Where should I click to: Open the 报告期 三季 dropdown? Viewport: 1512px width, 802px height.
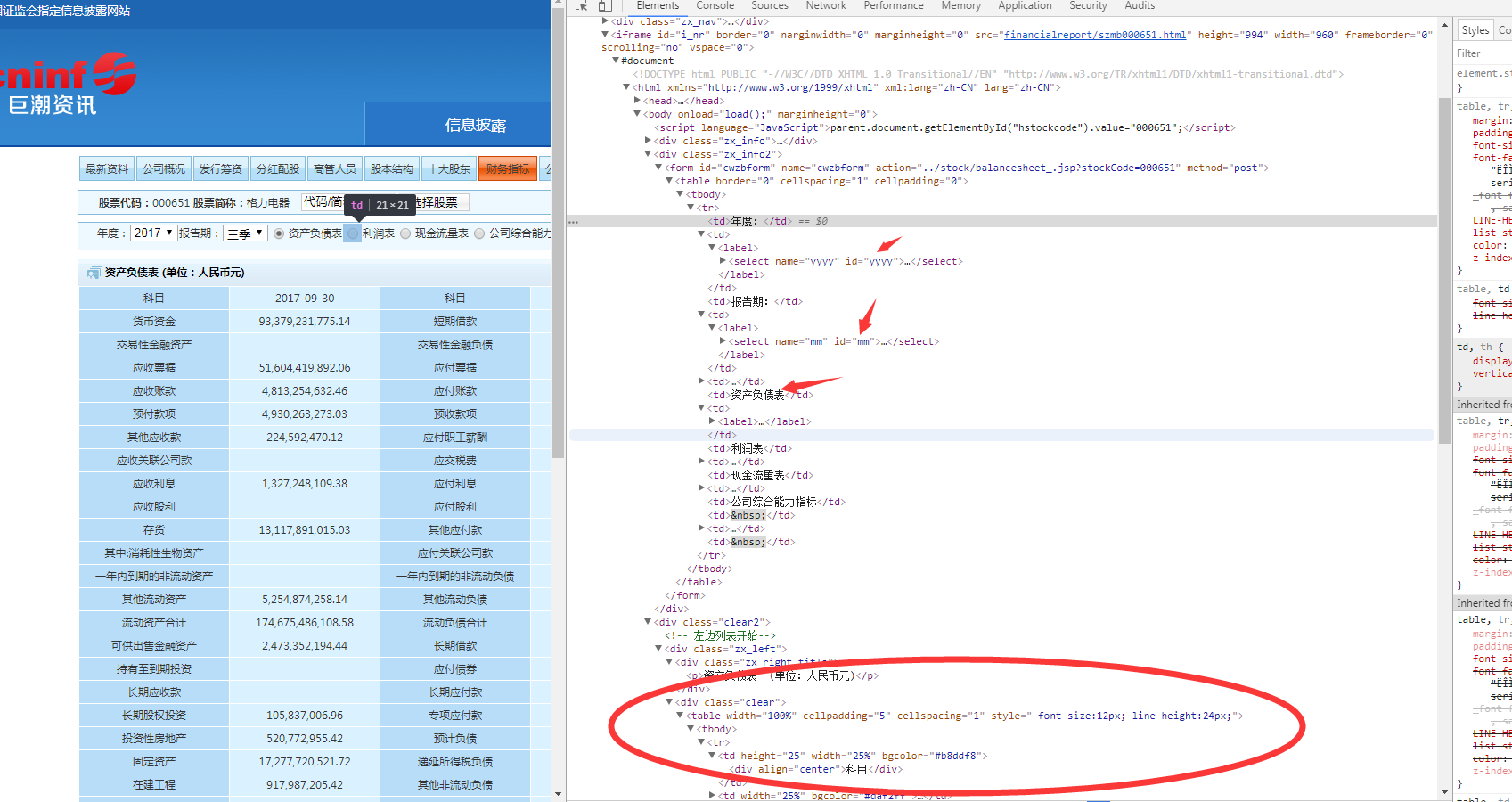245,233
